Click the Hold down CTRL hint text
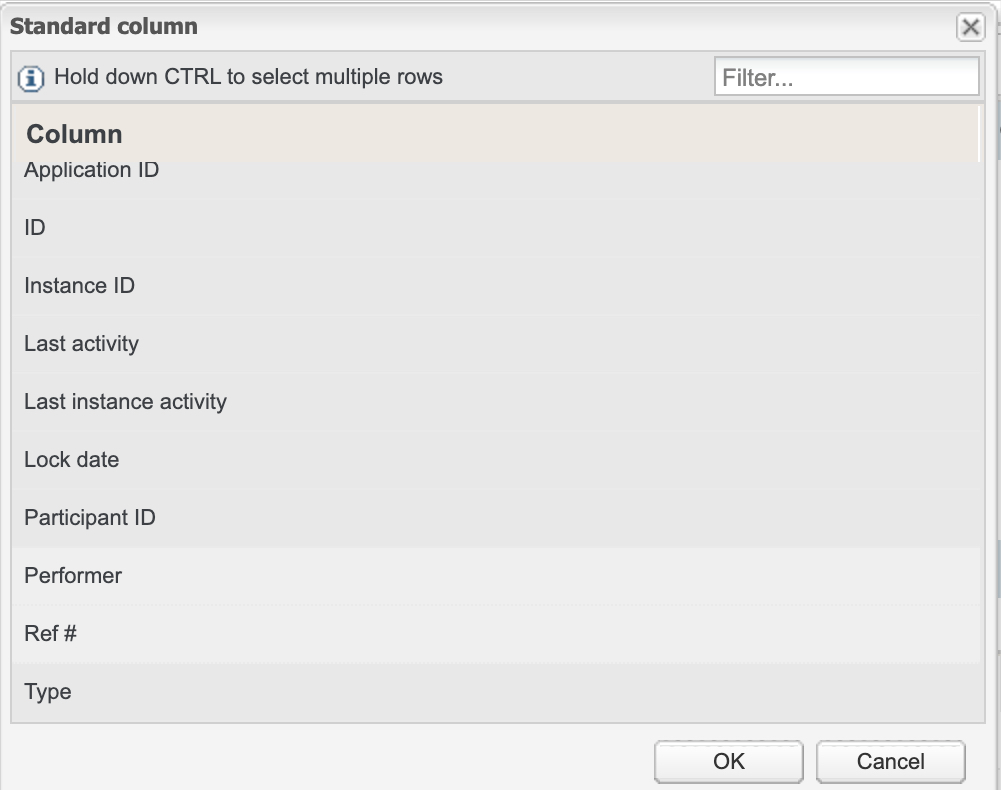1001x790 pixels. tap(248, 77)
